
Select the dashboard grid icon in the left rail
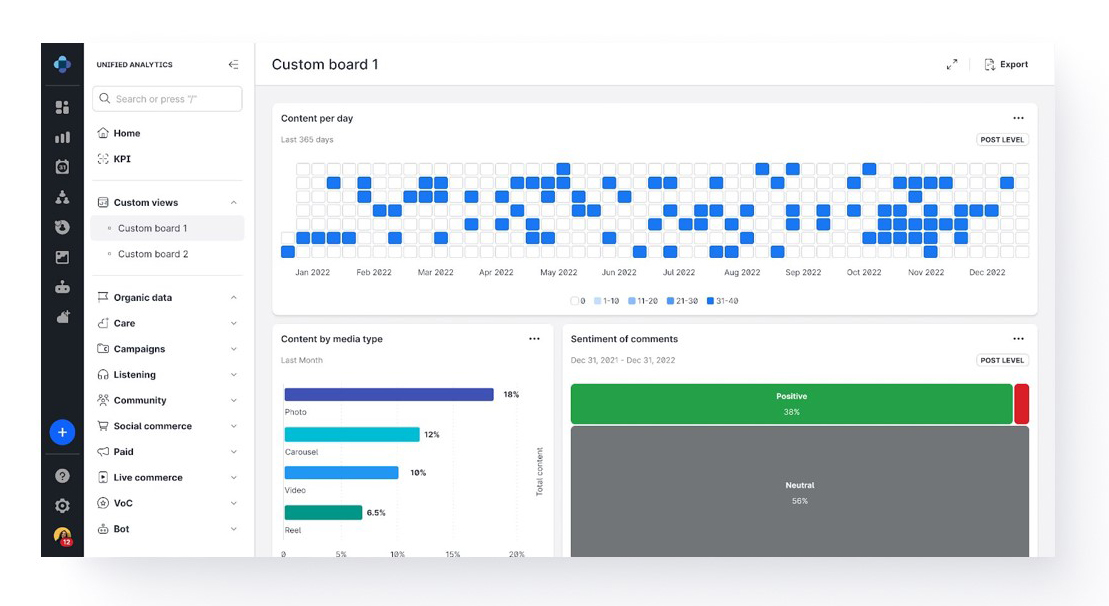click(x=62, y=105)
